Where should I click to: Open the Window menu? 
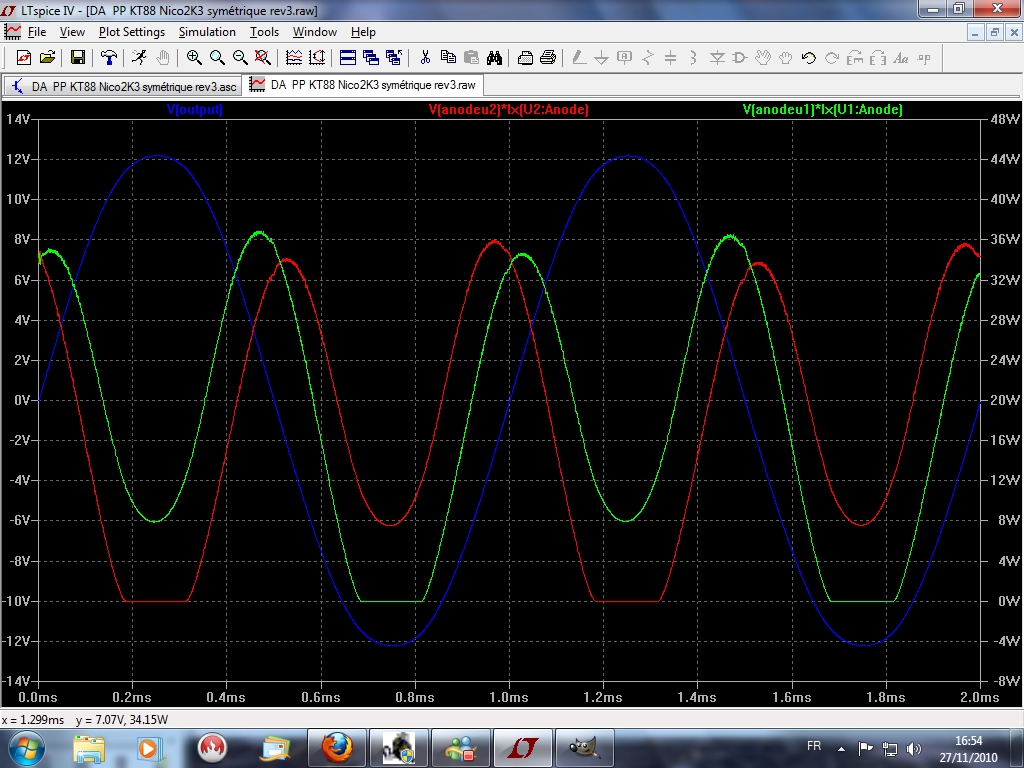[315, 31]
